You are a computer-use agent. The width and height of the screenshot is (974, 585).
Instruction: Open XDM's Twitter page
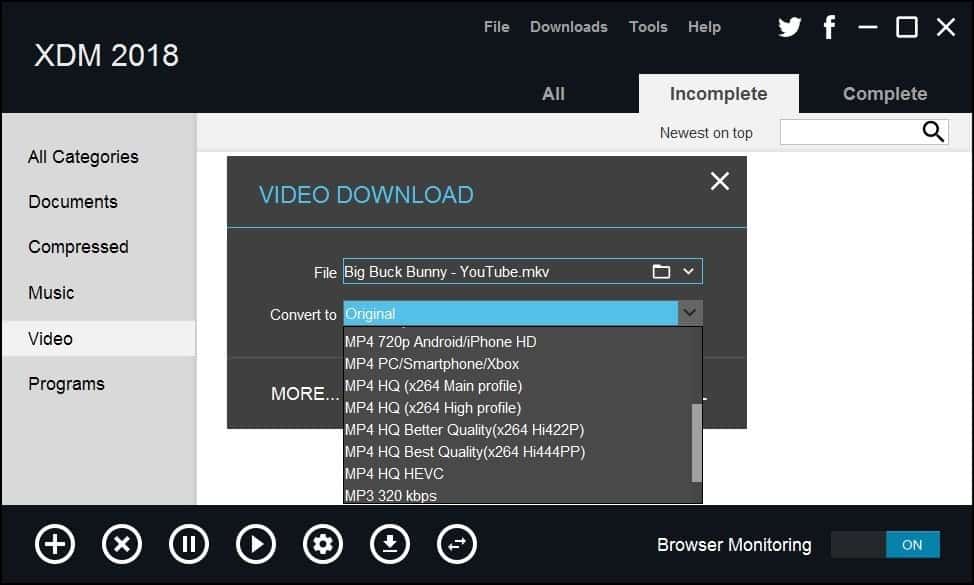(x=789, y=27)
